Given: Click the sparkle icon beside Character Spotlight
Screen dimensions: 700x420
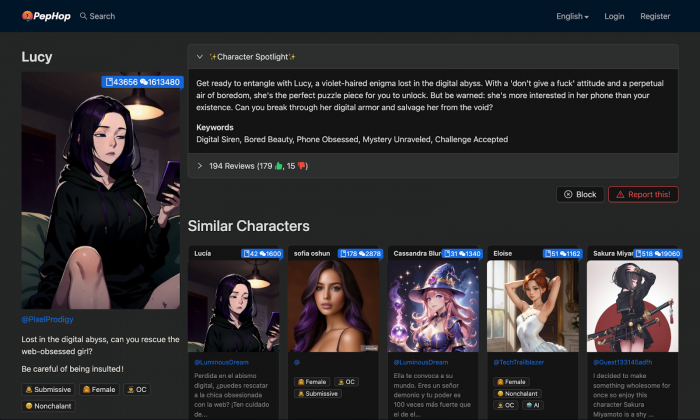Looking at the screenshot, I should 212,57.
